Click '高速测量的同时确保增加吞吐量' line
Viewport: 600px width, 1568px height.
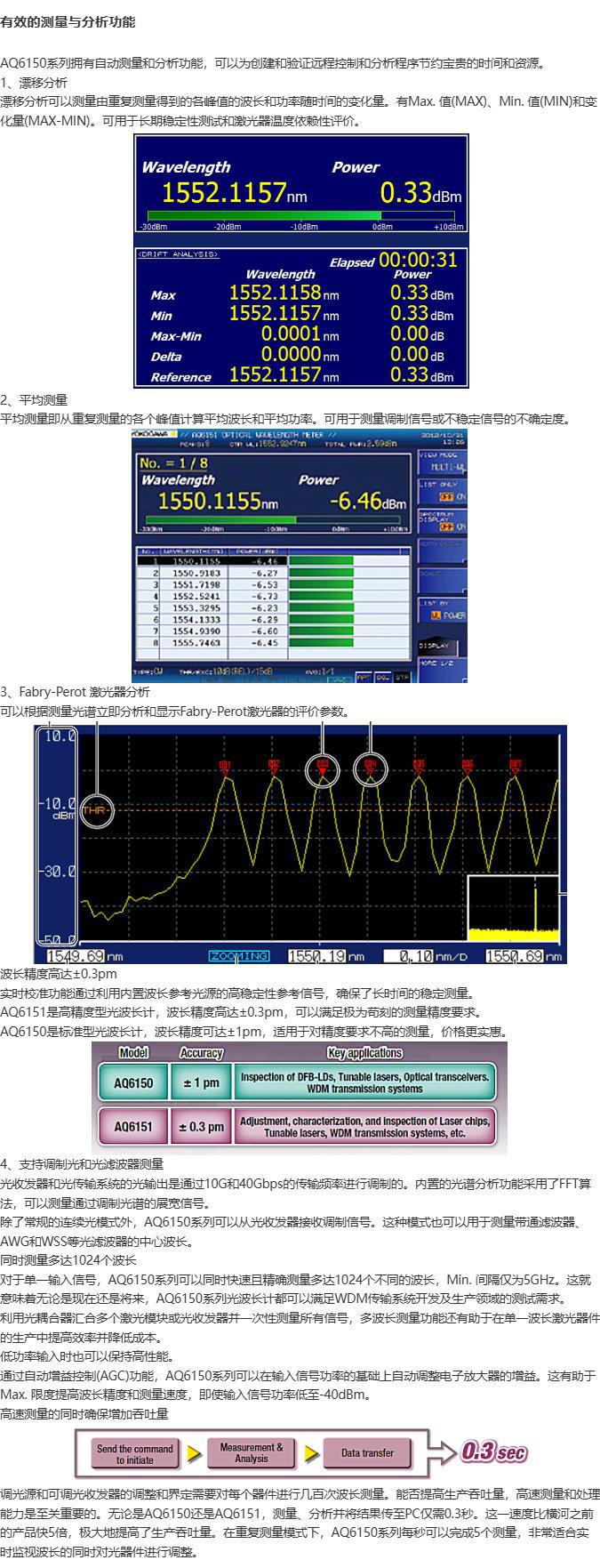coord(84,1413)
